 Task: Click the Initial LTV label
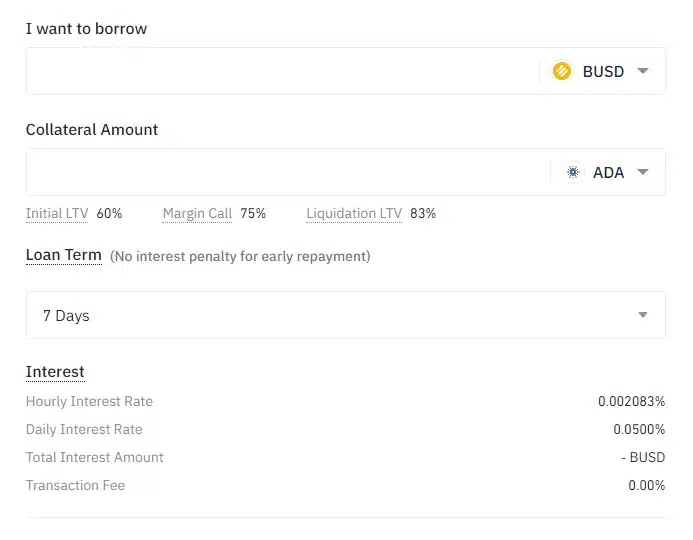[57, 213]
